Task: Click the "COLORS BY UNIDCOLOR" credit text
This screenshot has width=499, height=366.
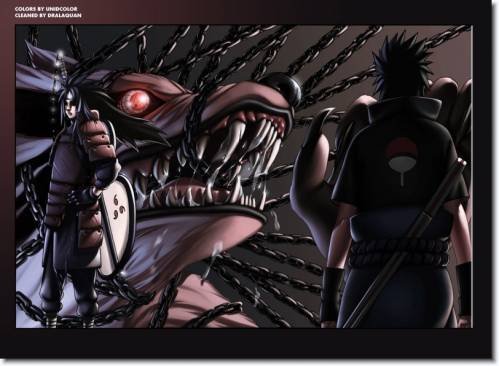Action: (46, 9)
